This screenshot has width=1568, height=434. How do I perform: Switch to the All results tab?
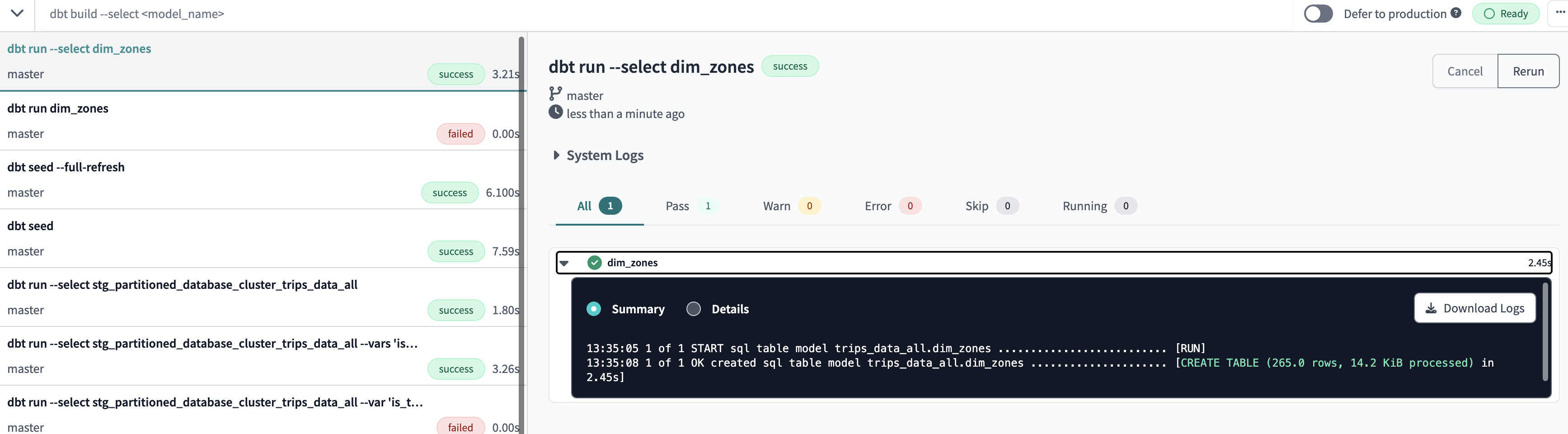599,206
